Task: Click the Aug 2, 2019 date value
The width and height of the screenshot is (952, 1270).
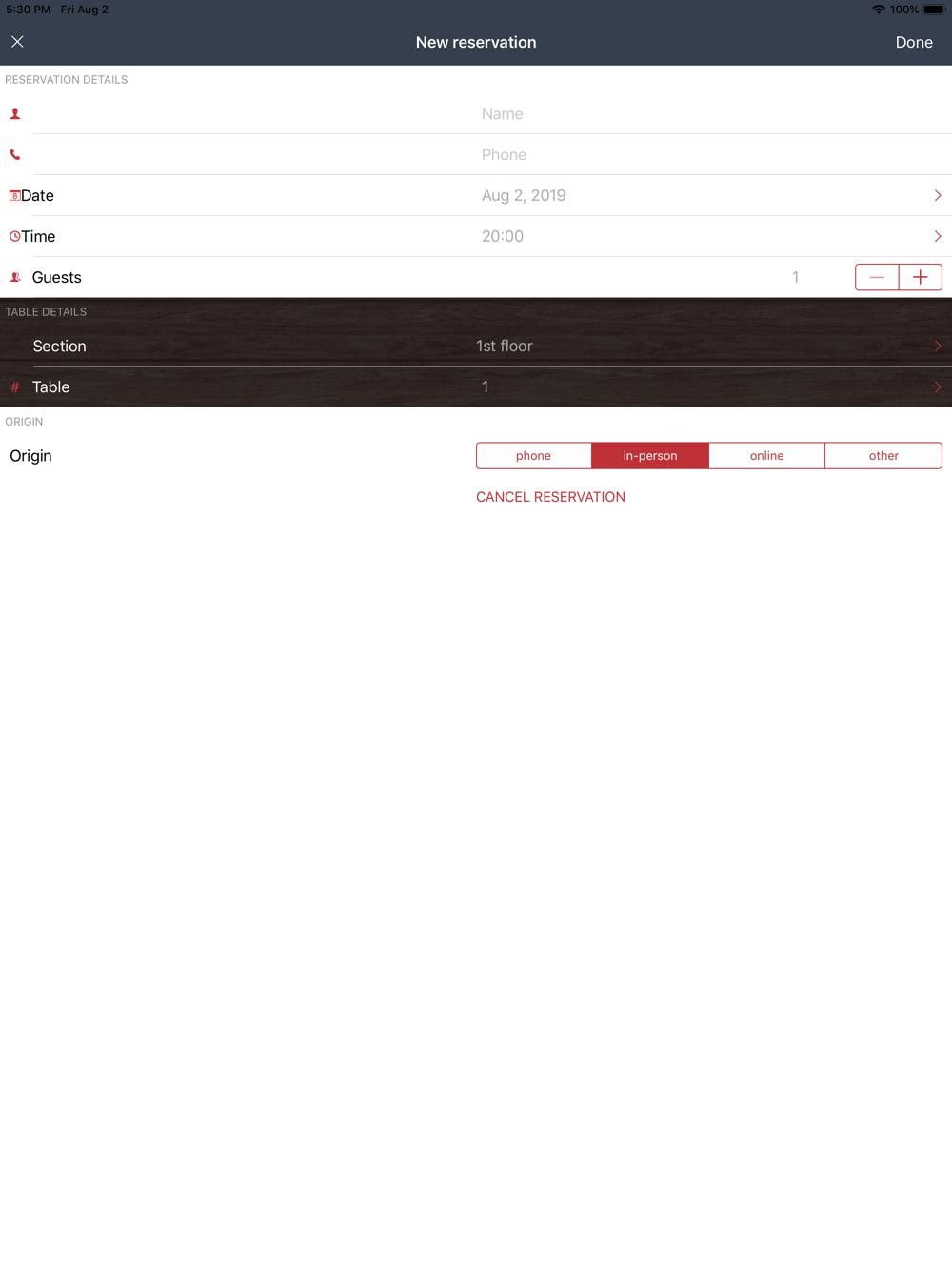Action: tap(524, 195)
